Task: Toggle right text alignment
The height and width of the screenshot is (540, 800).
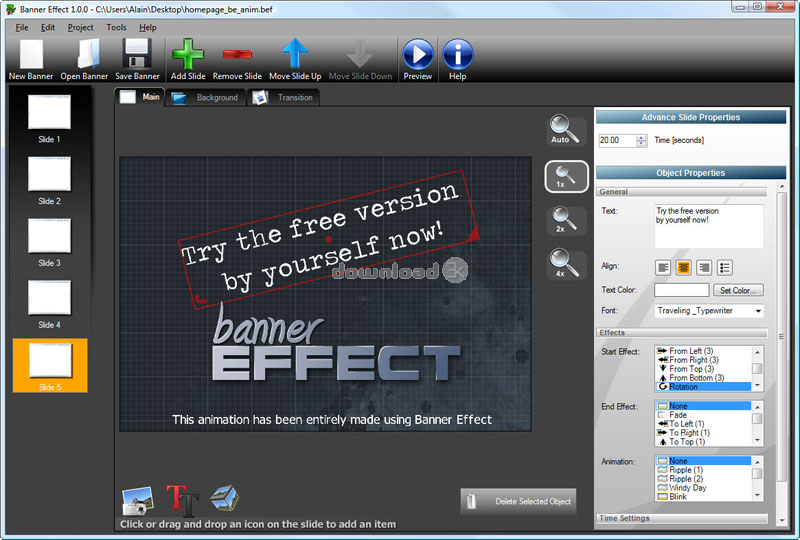Action: click(x=704, y=267)
